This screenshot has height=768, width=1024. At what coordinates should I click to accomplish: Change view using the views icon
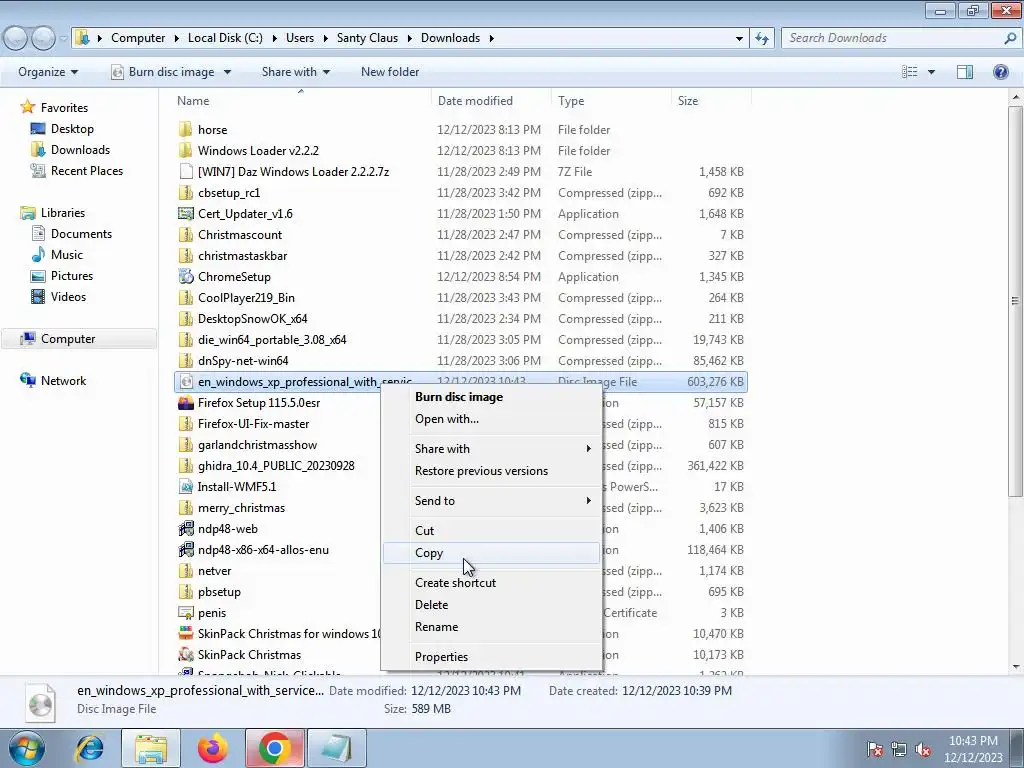[x=910, y=72]
